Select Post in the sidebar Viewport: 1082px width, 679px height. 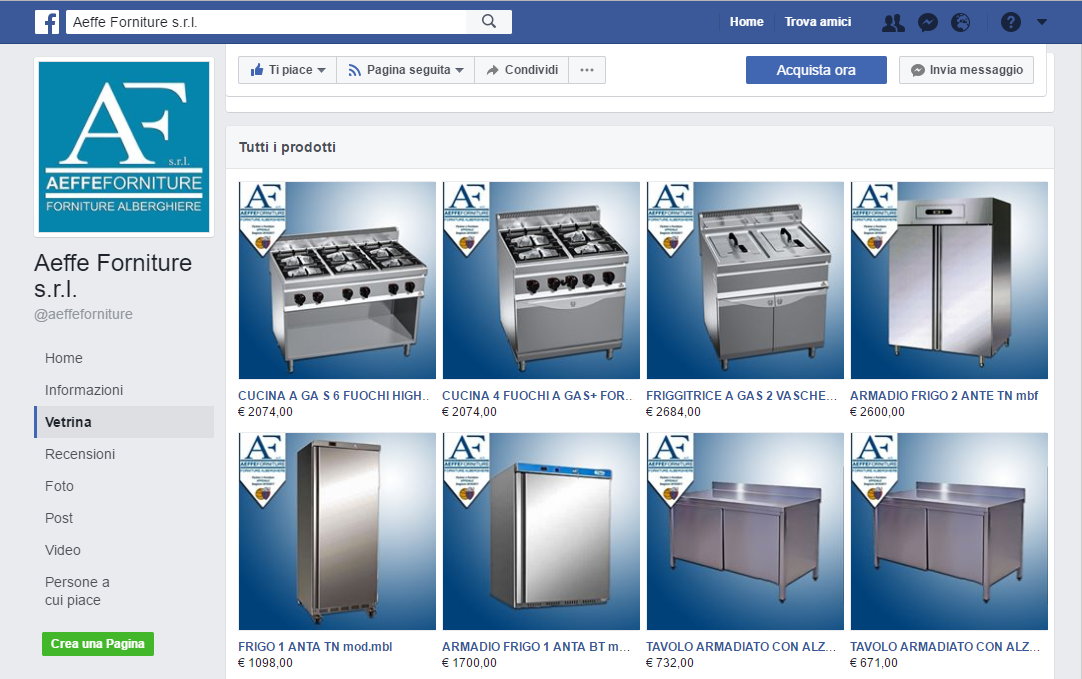tap(59, 518)
